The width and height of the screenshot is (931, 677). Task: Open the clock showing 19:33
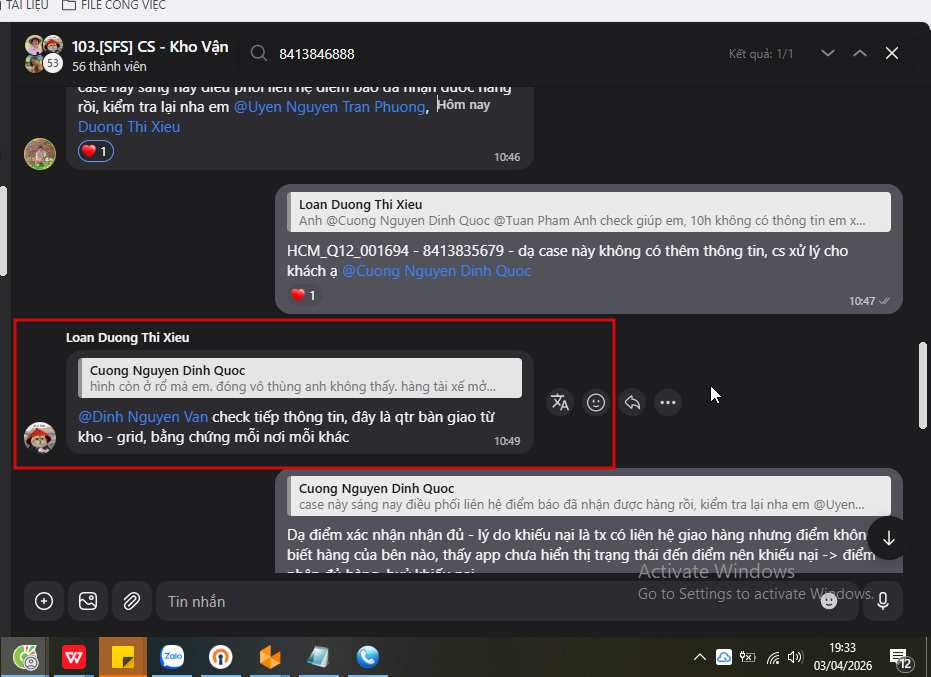click(x=843, y=657)
